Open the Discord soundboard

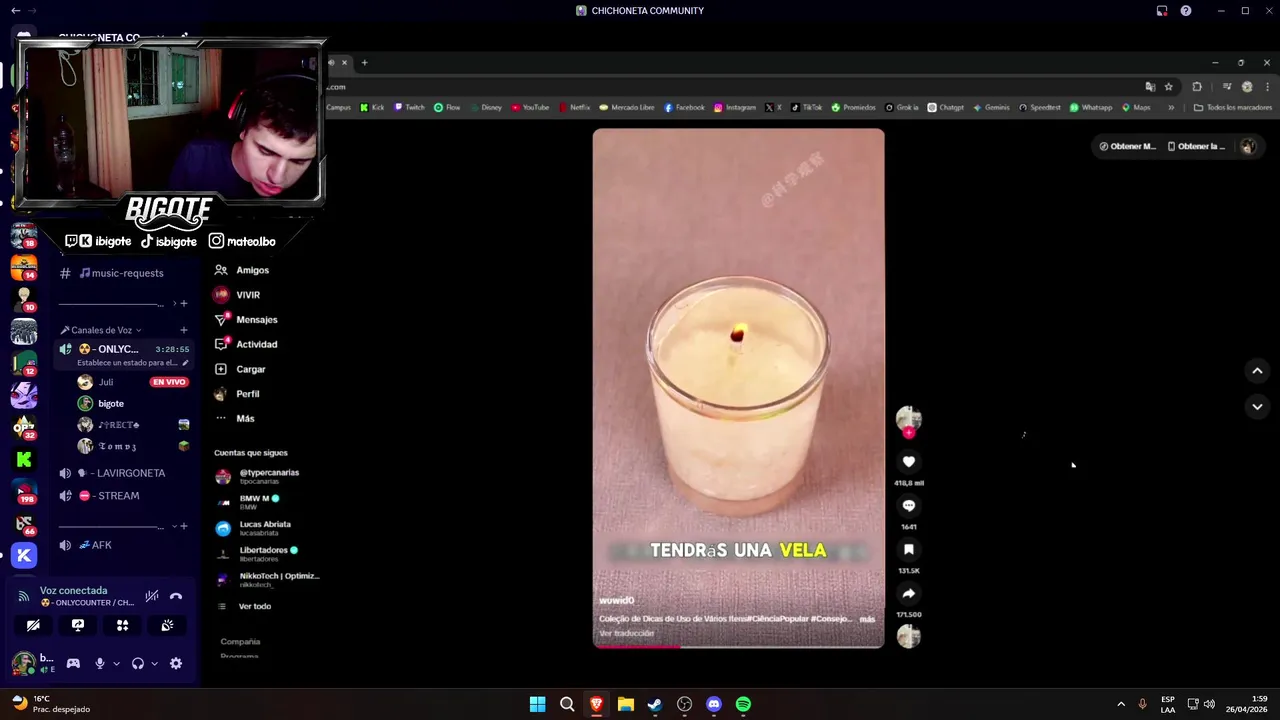167,625
